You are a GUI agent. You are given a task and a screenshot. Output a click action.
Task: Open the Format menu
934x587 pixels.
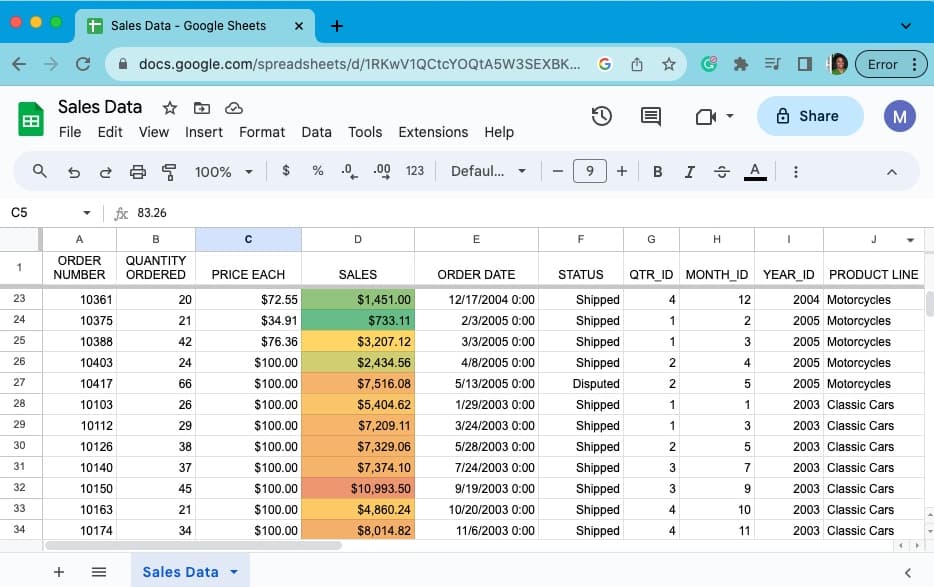pos(262,132)
